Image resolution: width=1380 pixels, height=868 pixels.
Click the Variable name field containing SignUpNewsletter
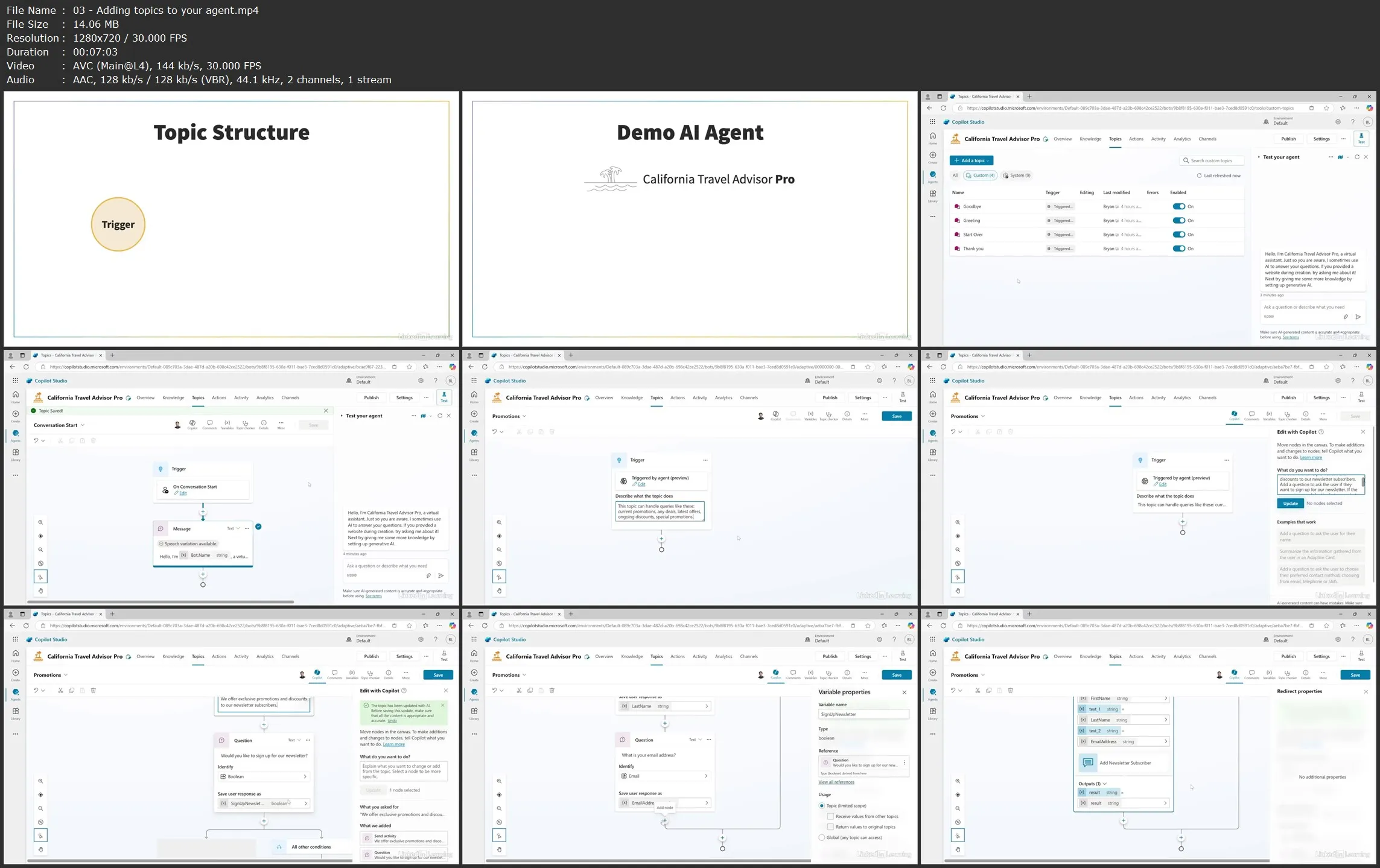(863, 714)
